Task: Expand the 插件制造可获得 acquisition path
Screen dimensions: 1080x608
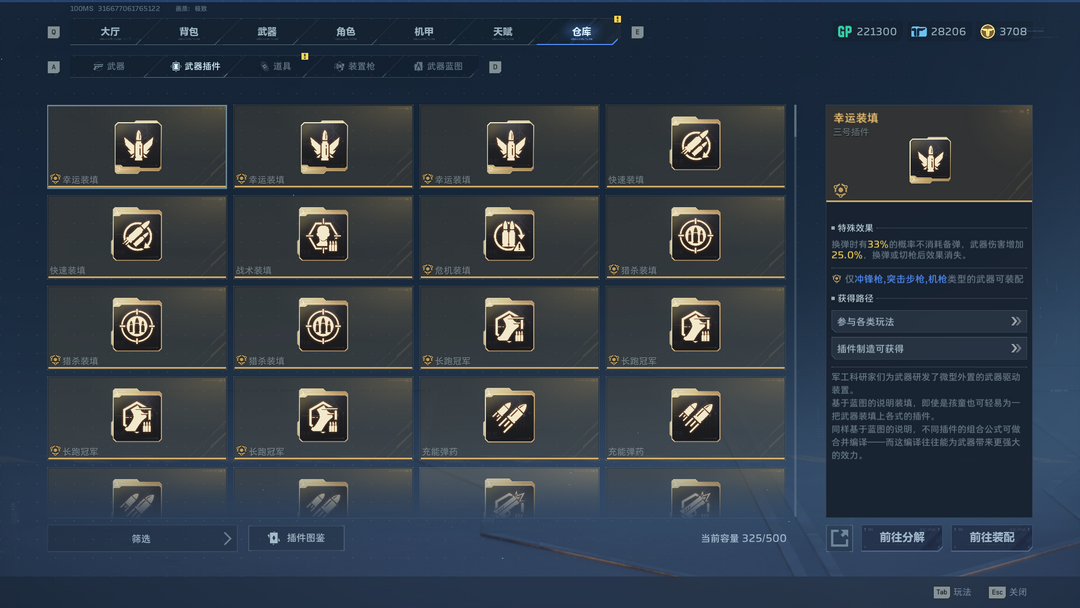Action: [x=929, y=348]
